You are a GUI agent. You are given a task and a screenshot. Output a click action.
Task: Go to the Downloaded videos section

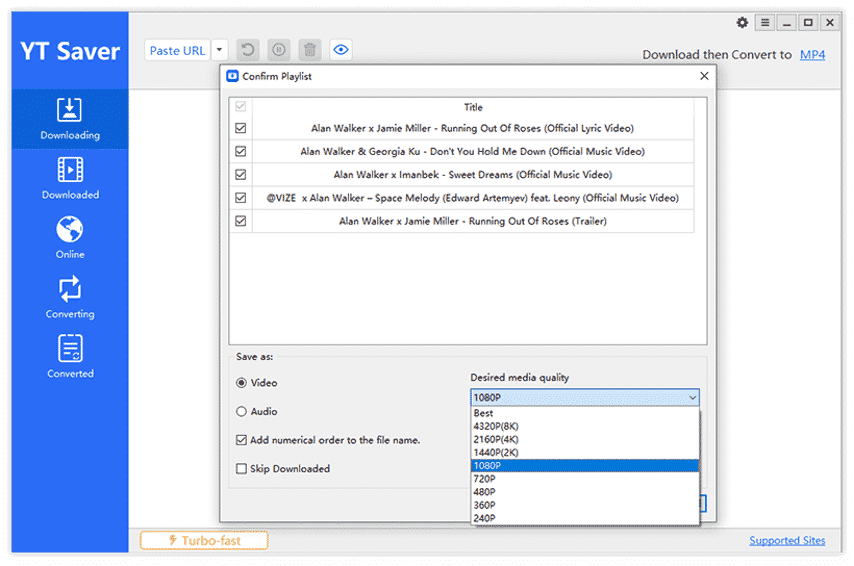point(70,178)
